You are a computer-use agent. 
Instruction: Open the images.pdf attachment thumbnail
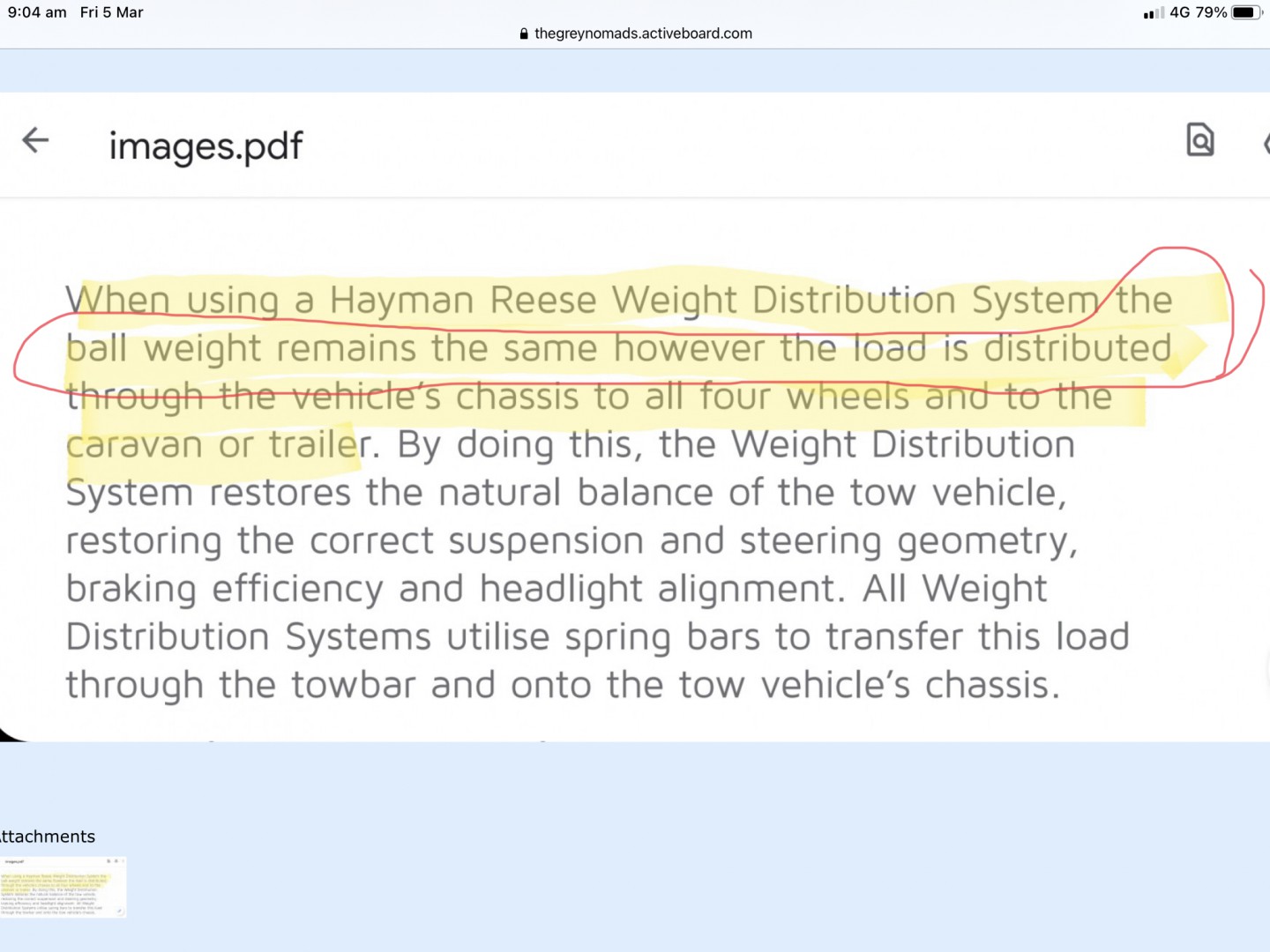(x=63, y=887)
